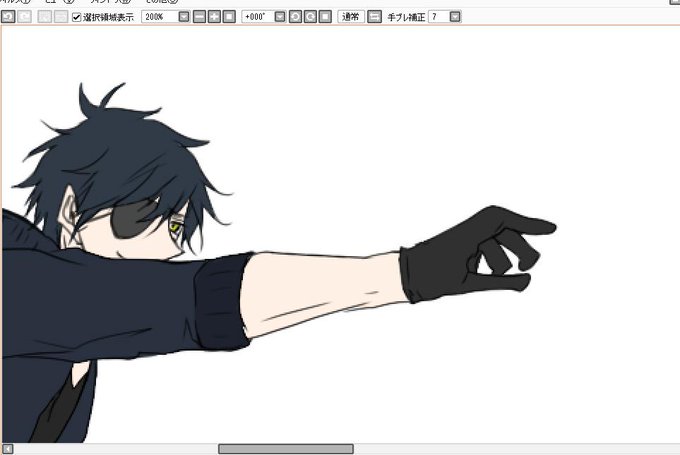The image size is (680, 455).
Task: Open the 手ブレ補正 stabilizer dropdown
Action: pyautogui.click(x=455, y=17)
